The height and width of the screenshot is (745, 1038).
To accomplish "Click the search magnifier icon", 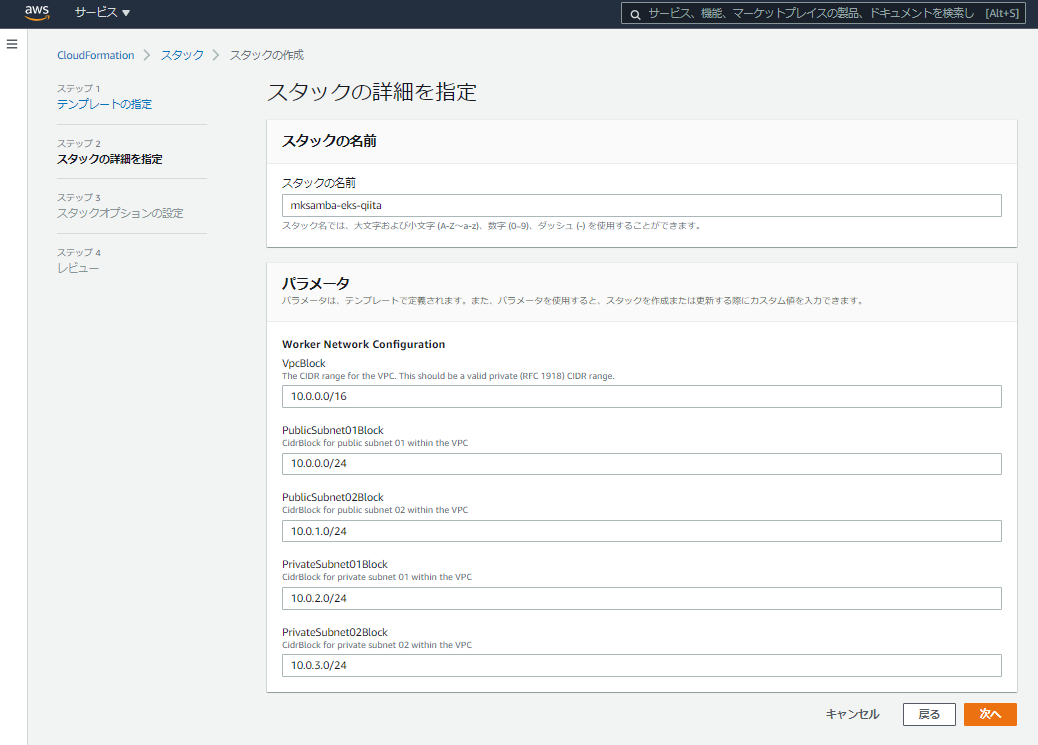I will click(x=635, y=14).
